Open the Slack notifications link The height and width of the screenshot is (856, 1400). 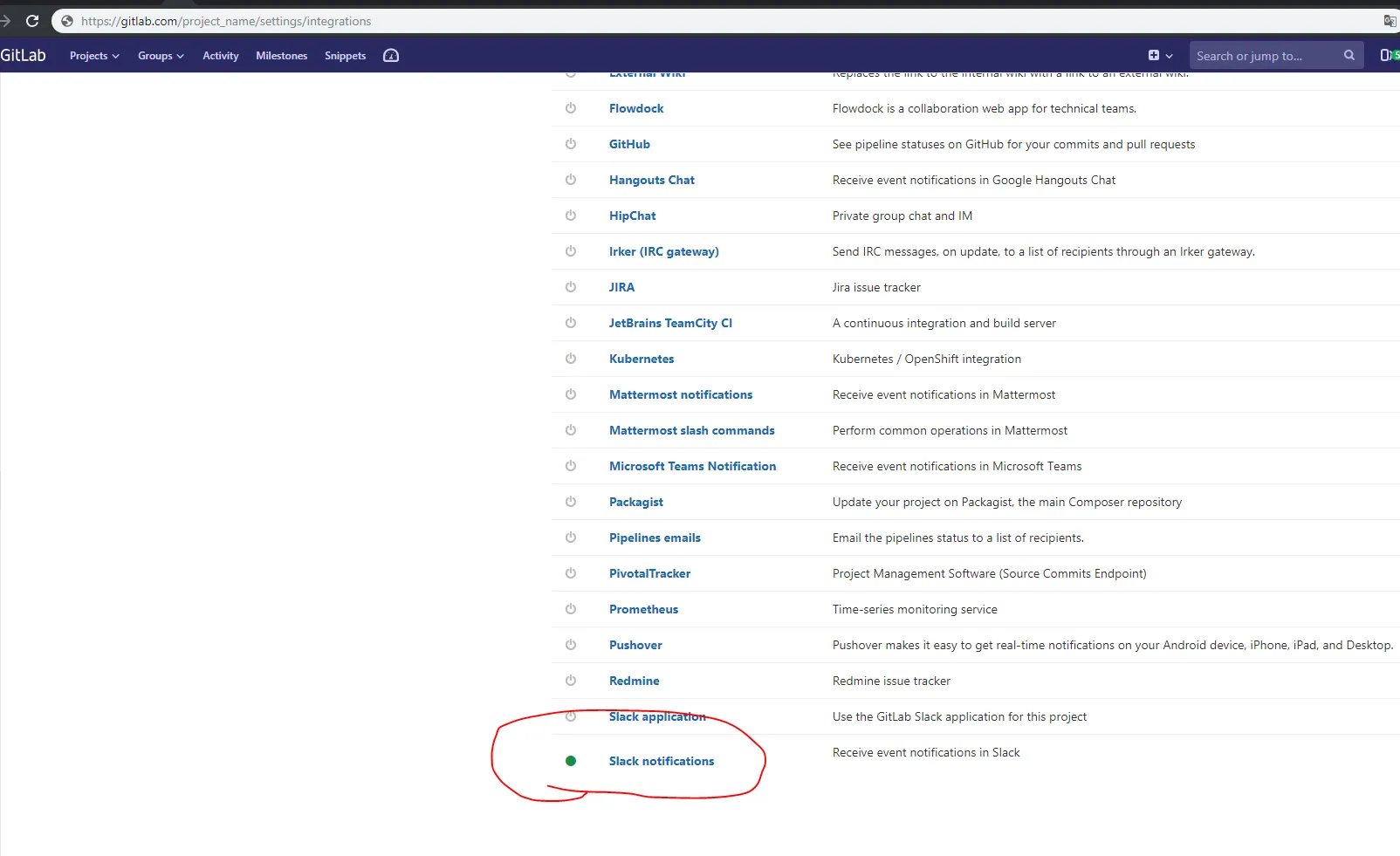click(x=662, y=761)
